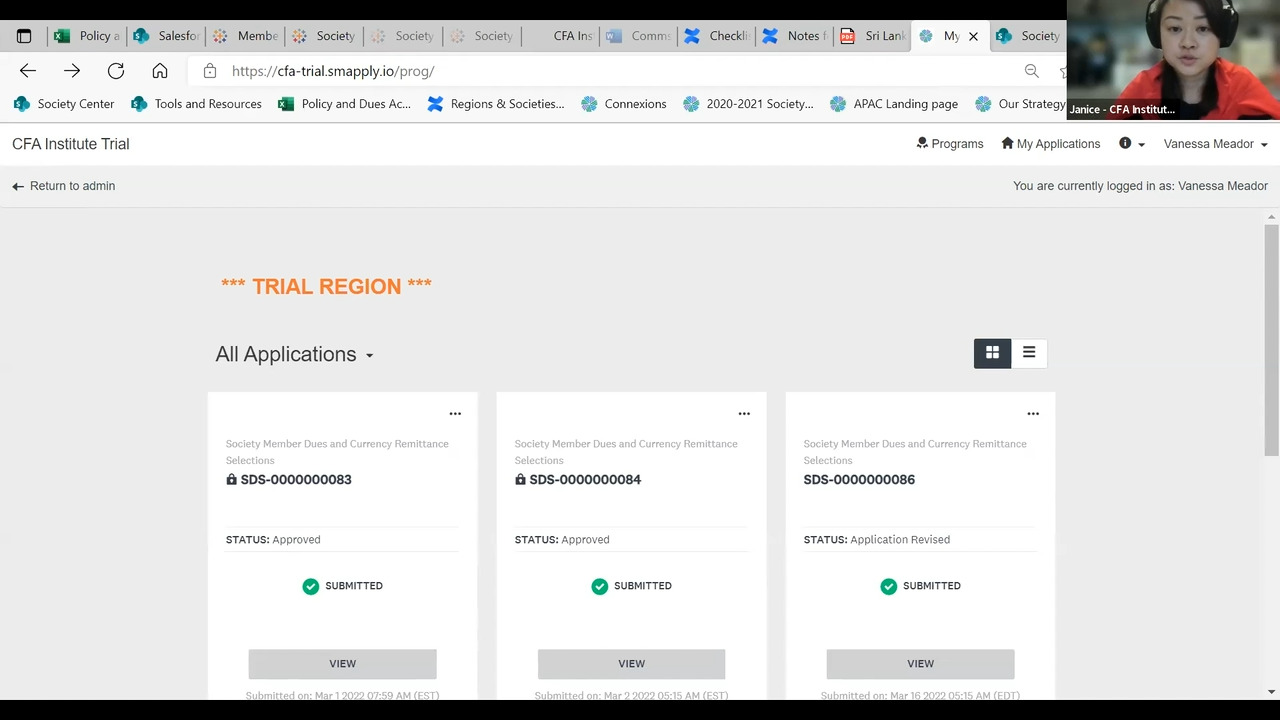View application SDS-0000000083
This screenshot has height=720, width=1280.
point(342,664)
